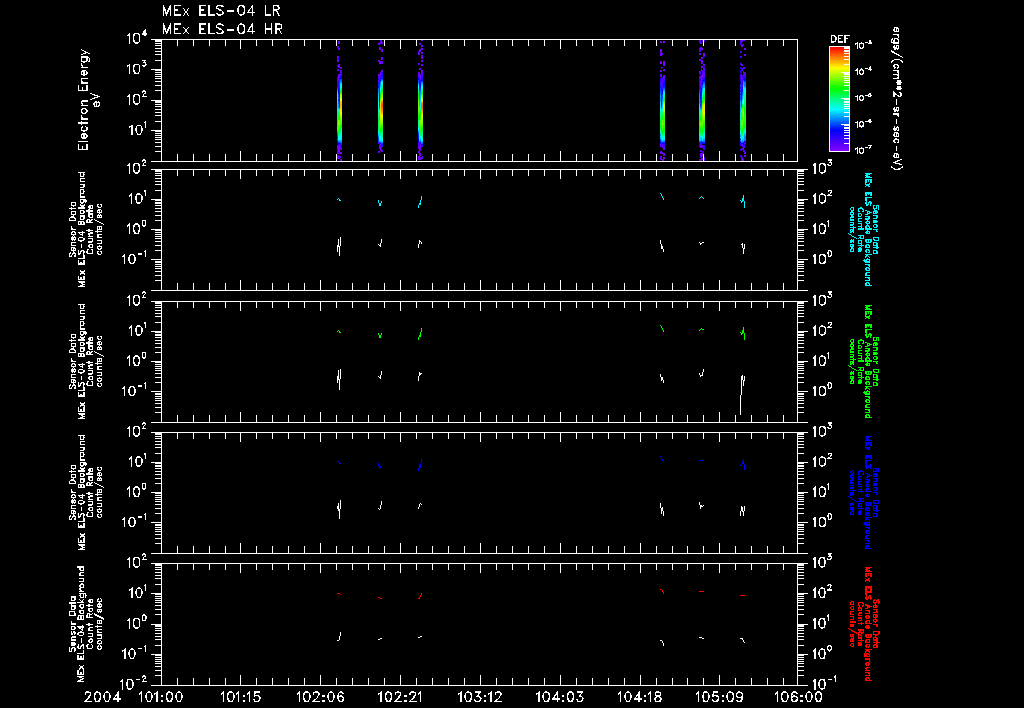Image resolution: width=1024 pixels, height=708 pixels.
Task: Click the last spectrogram stripe near 105:09
Action: coord(743,101)
